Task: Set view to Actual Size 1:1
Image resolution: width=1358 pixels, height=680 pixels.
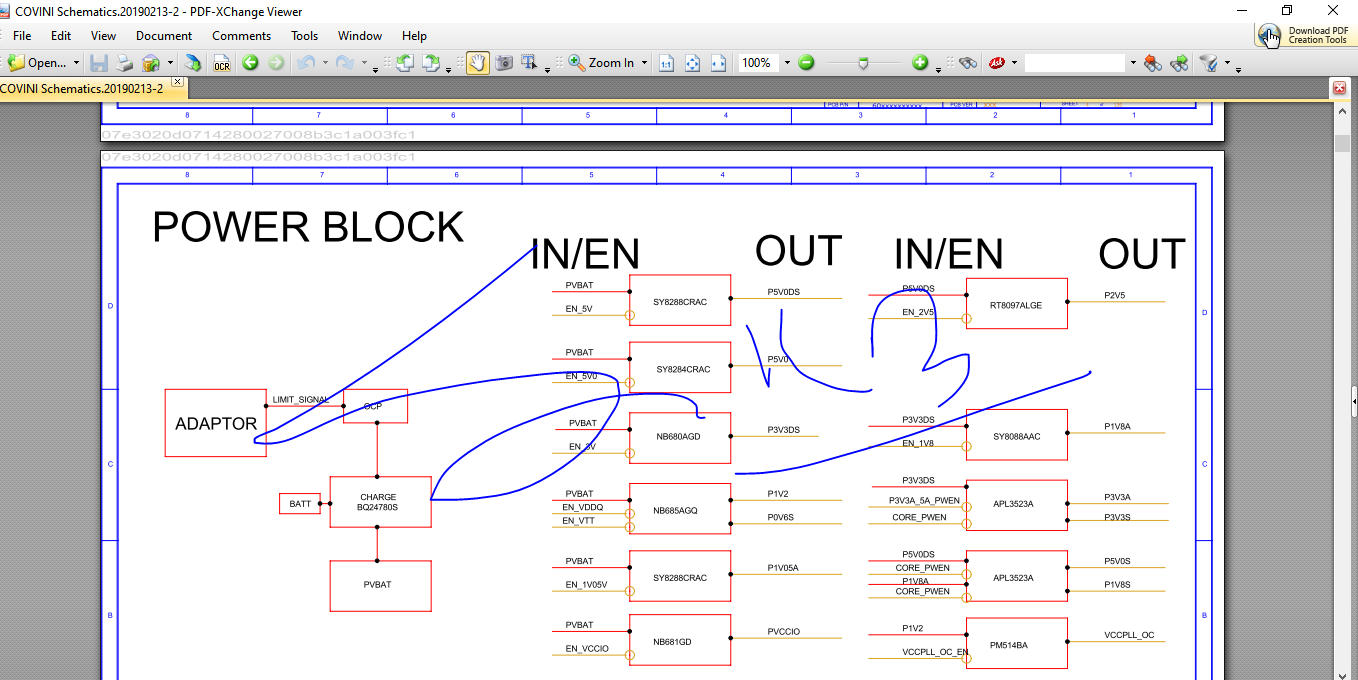Action: (666, 63)
